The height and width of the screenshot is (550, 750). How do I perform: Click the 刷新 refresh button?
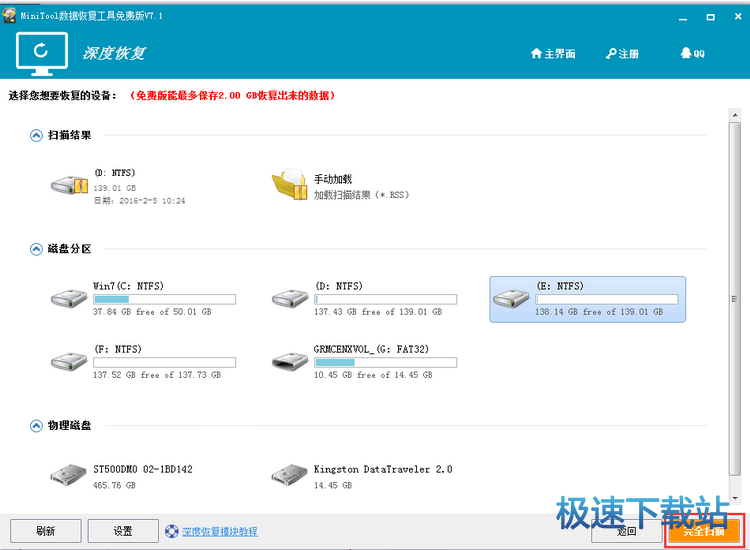46,531
